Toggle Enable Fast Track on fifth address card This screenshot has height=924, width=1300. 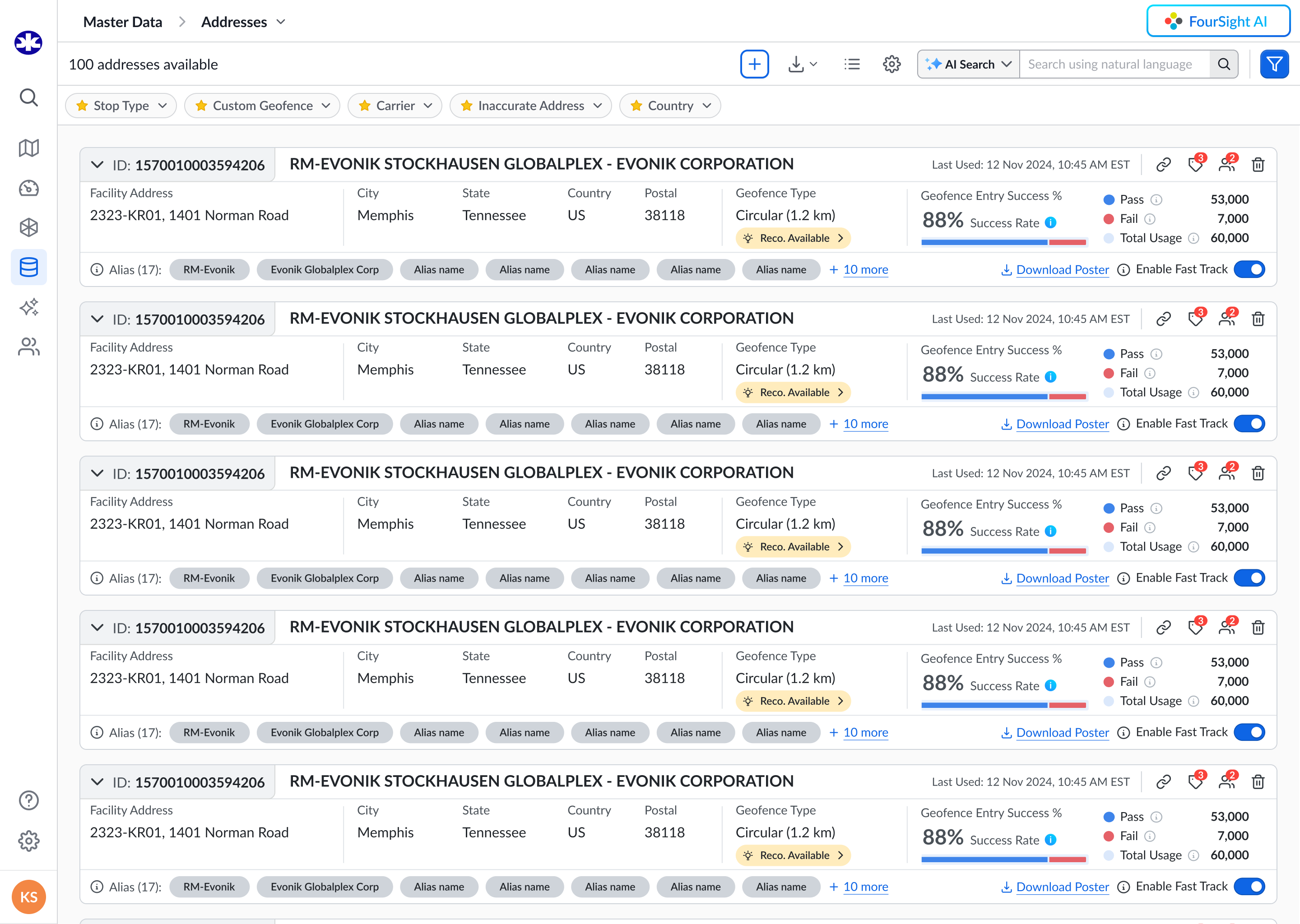[1249, 886]
